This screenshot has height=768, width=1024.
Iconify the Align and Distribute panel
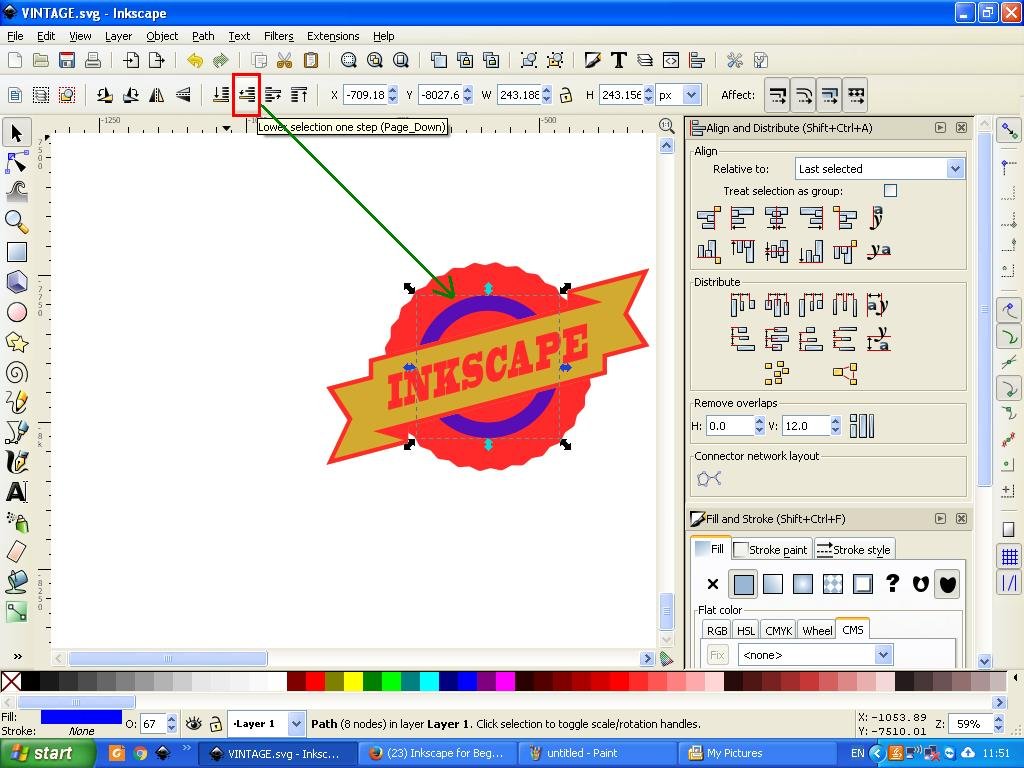940,128
